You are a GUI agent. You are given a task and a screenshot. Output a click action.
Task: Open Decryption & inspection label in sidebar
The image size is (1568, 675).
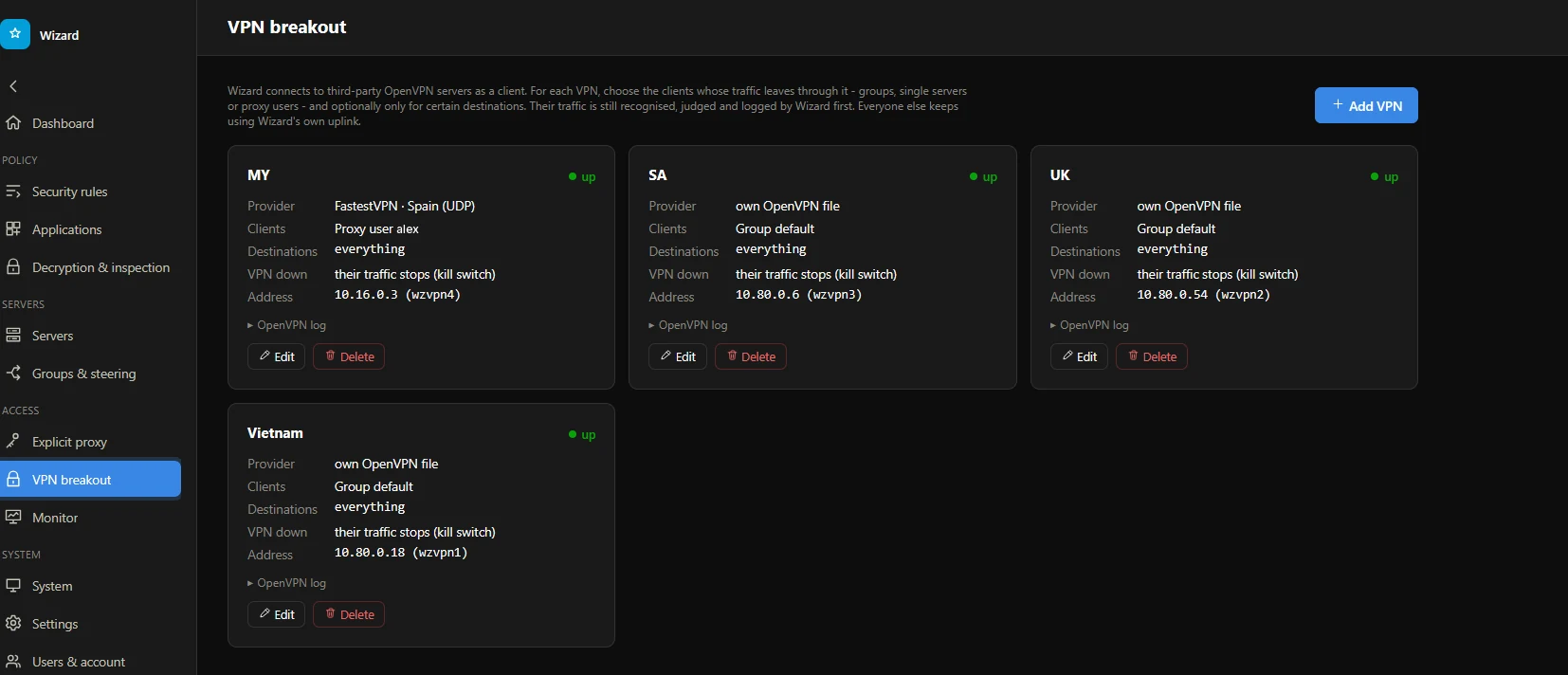pos(100,267)
